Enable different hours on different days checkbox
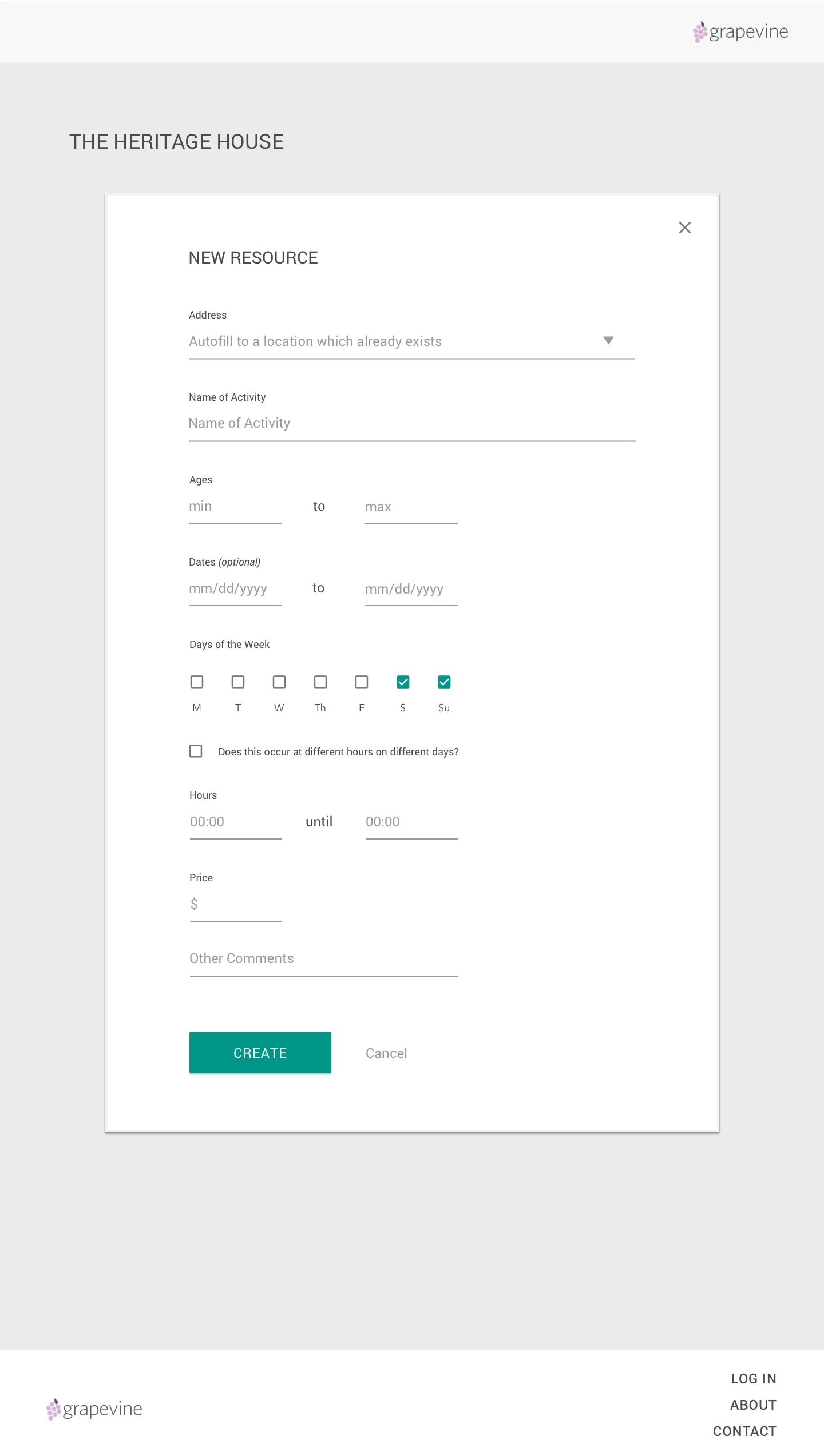This screenshot has height=1456, width=824. tap(196, 751)
